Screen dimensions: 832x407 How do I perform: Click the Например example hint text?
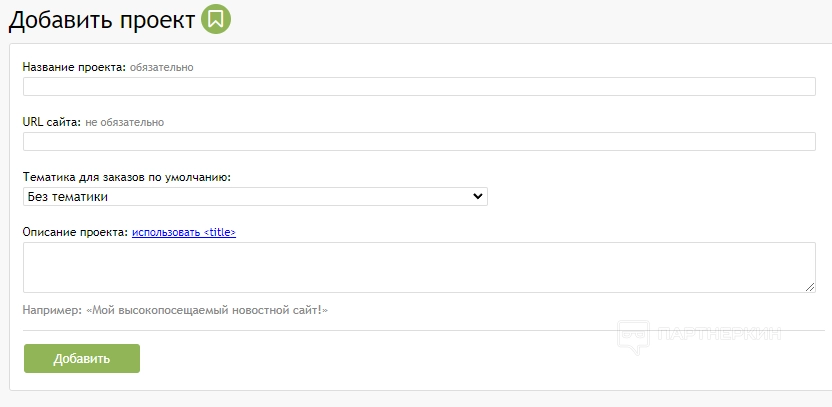pos(175,310)
